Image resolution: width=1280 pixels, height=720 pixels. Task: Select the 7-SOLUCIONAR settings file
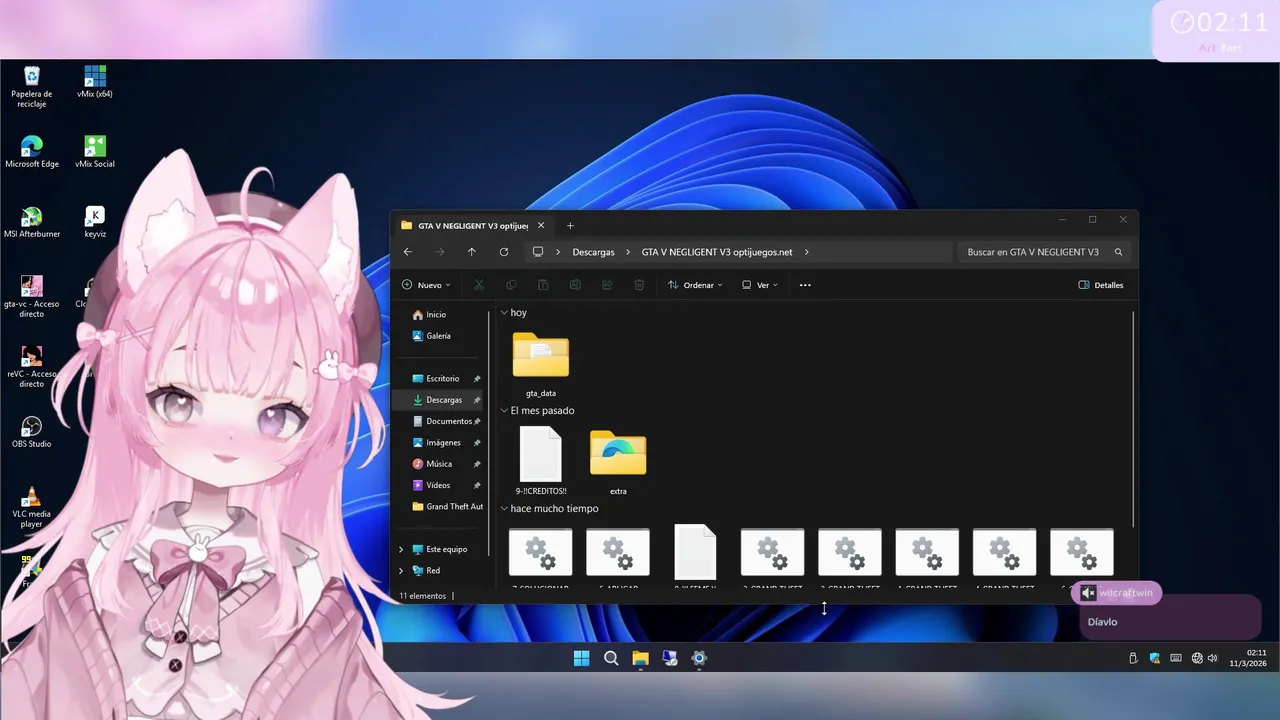point(541,558)
